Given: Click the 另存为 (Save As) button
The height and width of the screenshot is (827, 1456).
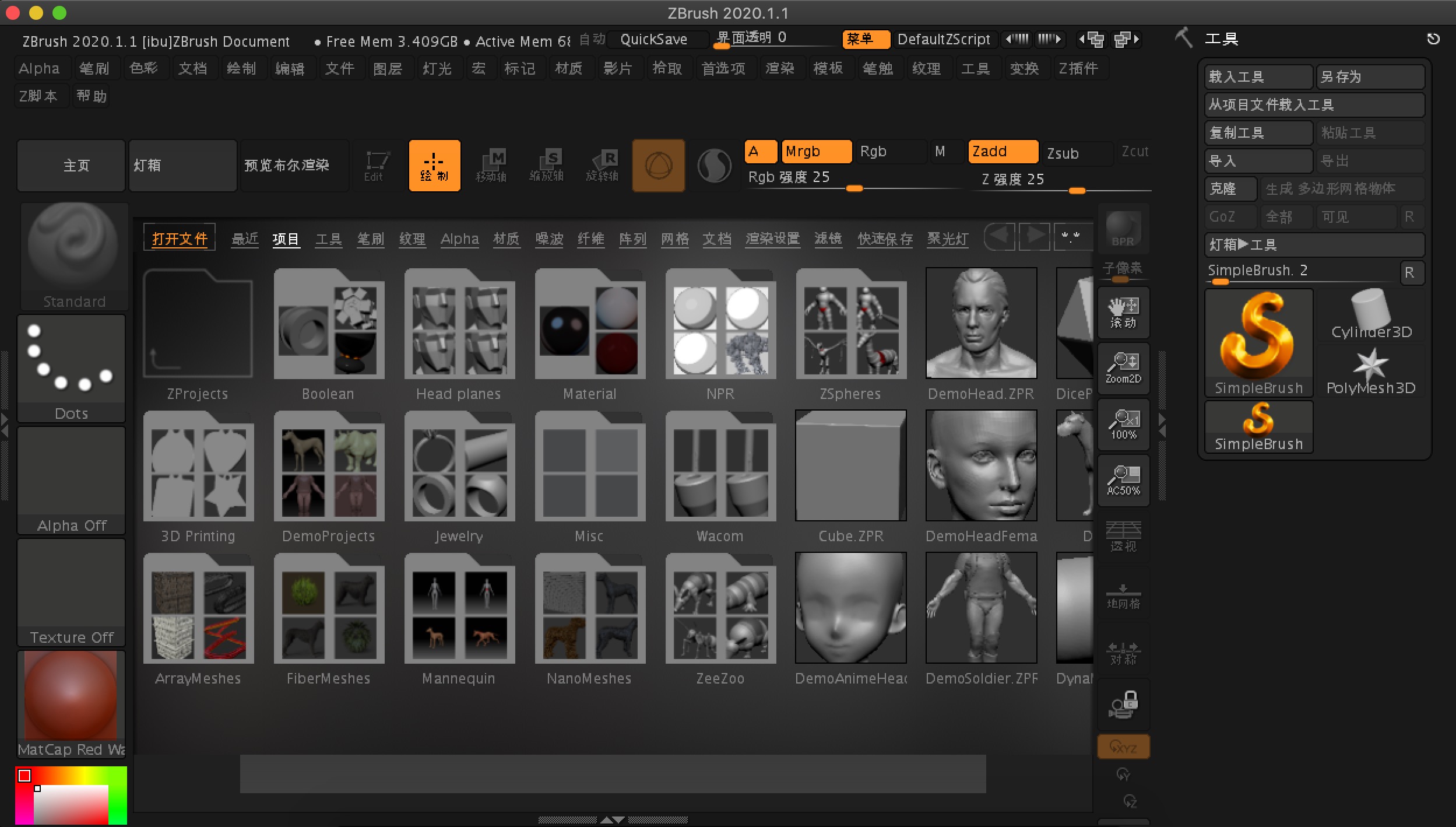Looking at the screenshot, I should pyautogui.click(x=1370, y=76).
